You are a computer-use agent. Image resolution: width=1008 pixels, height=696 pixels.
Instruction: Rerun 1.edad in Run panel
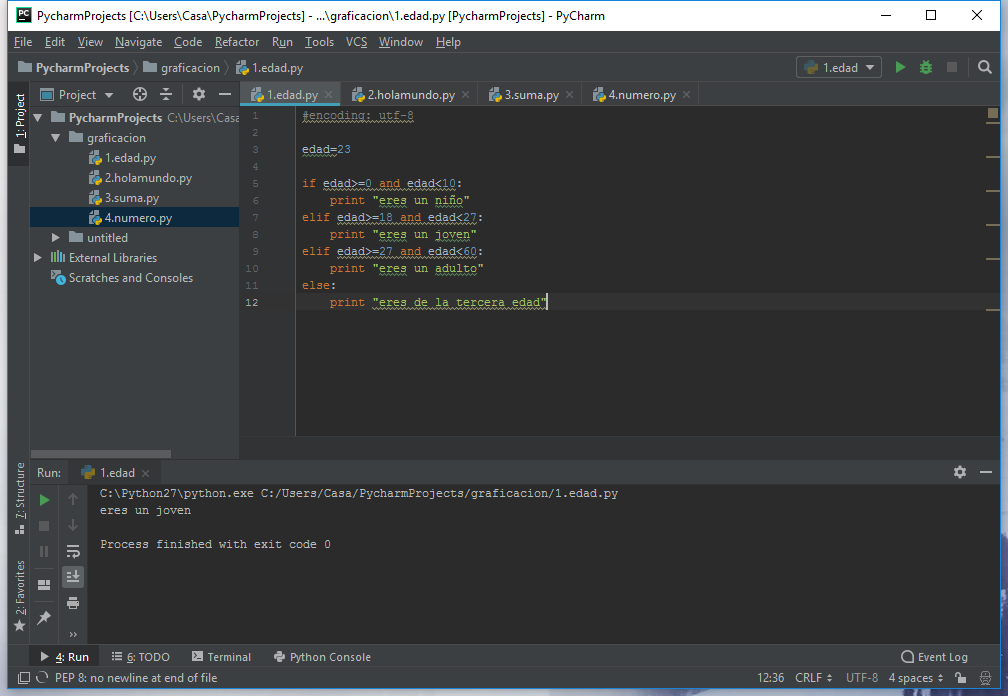click(x=44, y=500)
